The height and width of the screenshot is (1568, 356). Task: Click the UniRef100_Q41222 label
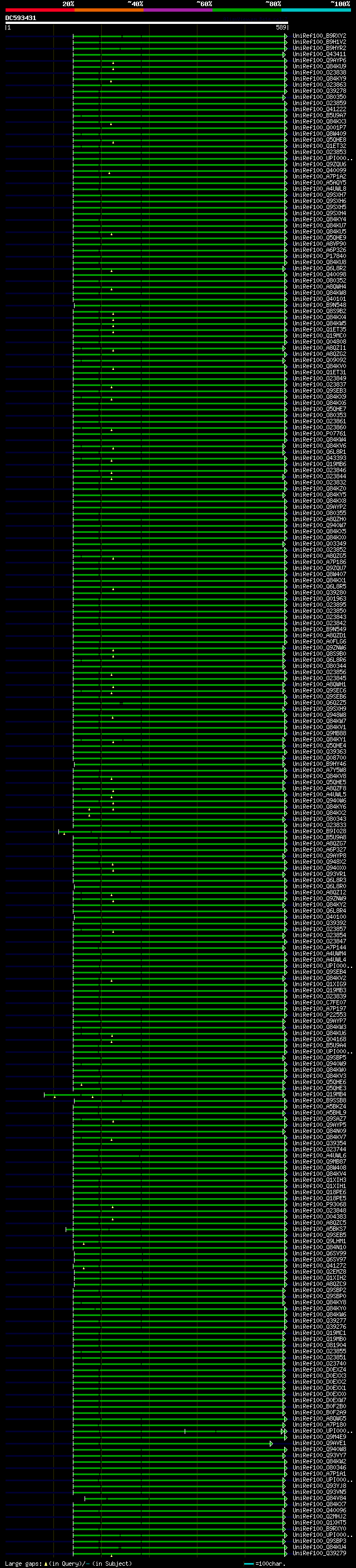point(319,109)
